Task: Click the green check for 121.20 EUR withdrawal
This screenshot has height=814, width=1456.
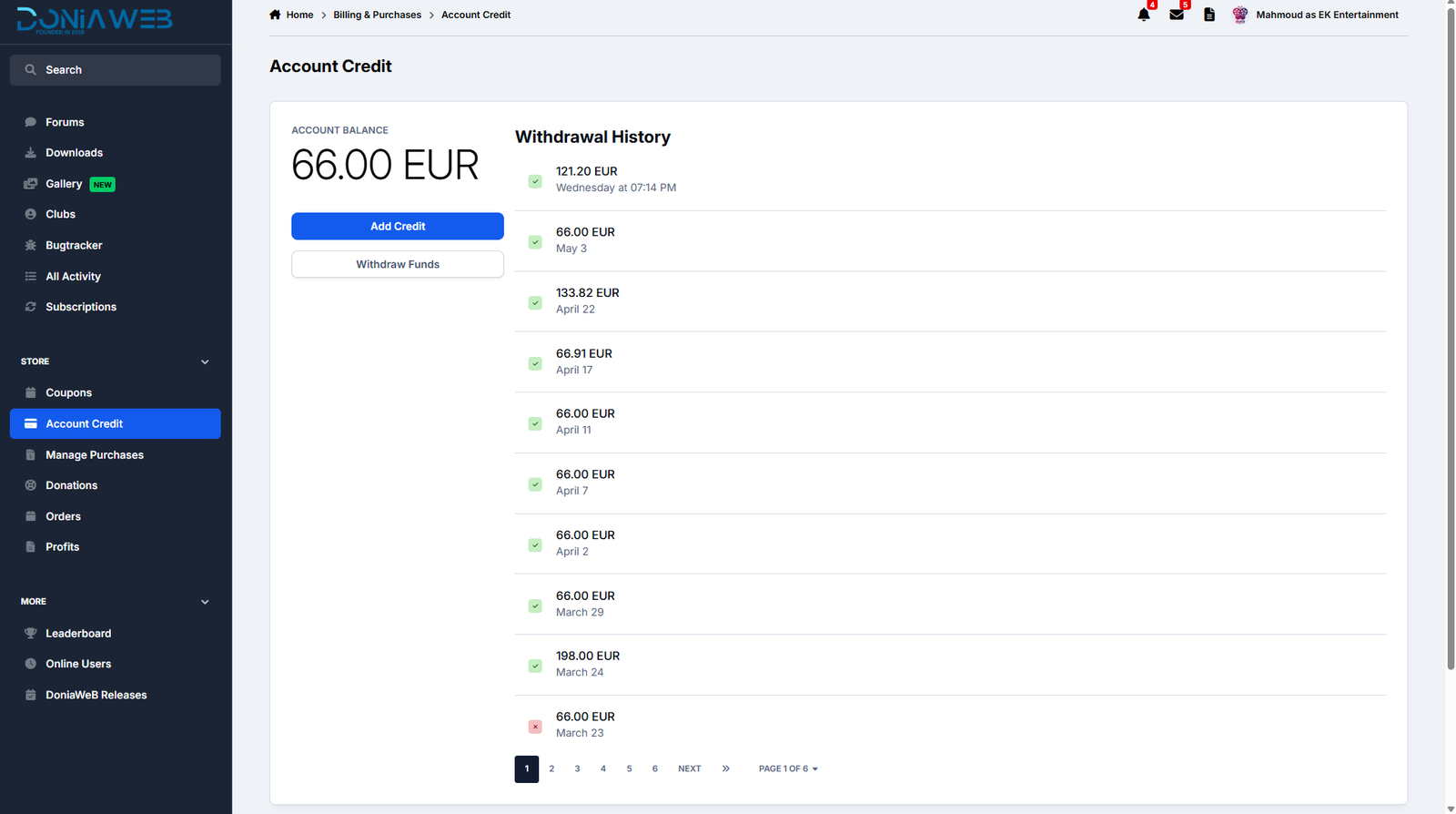Action: 535,181
